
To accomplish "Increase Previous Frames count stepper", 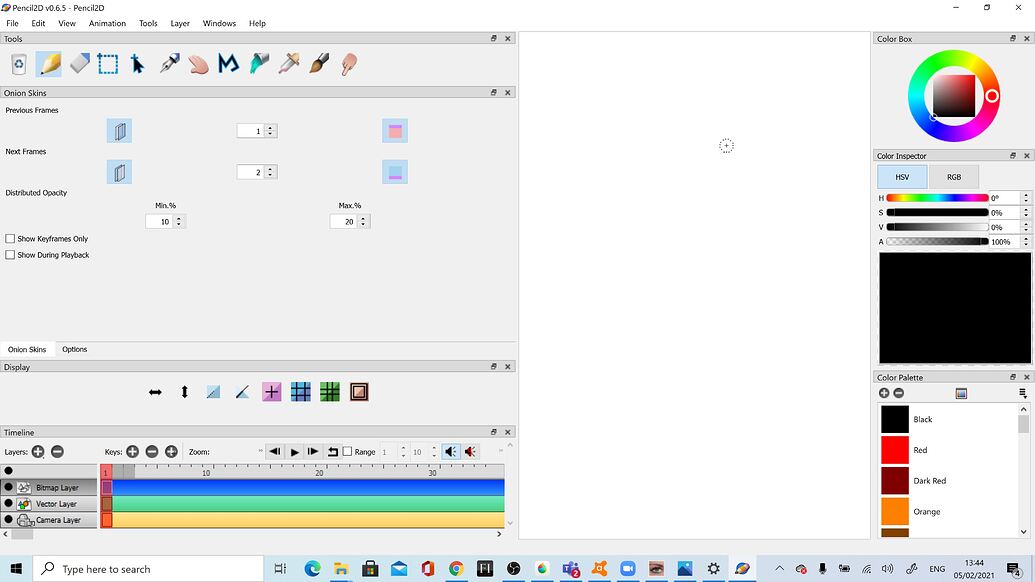I will (x=270, y=128).
